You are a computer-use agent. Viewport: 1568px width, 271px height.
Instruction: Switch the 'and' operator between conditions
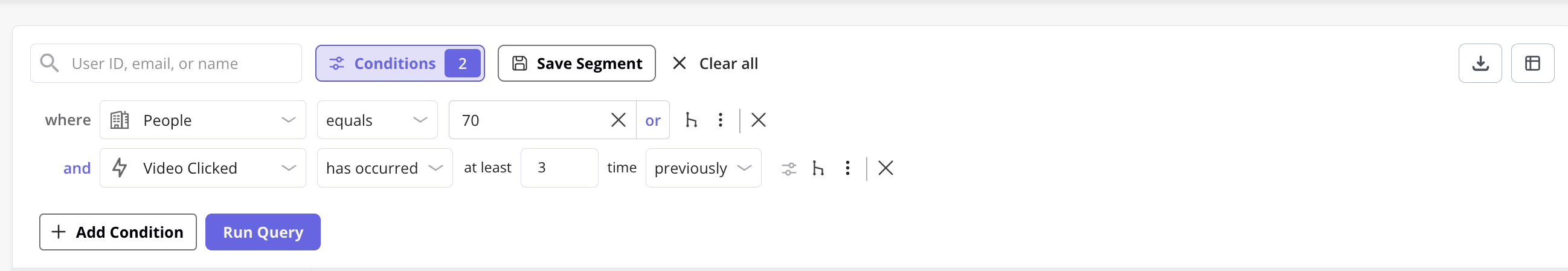(x=77, y=168)
